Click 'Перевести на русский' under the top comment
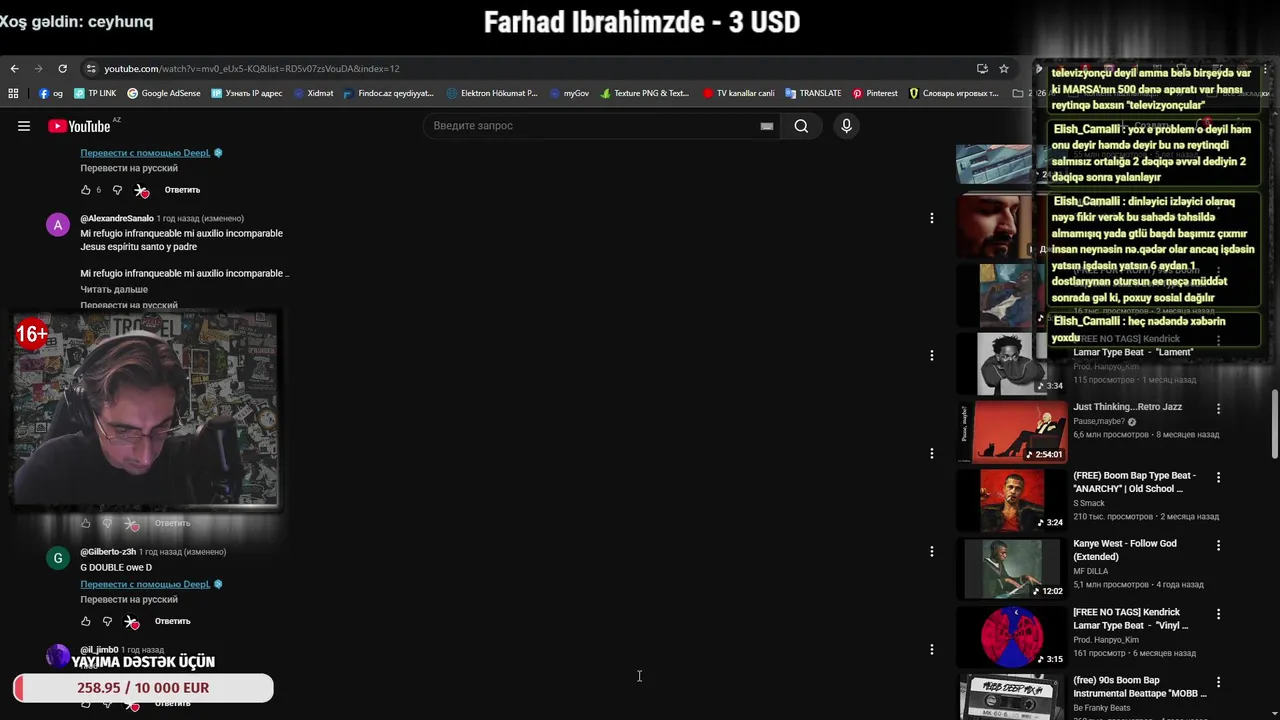This screenshot has width=1280, height=720. point(129,168)
